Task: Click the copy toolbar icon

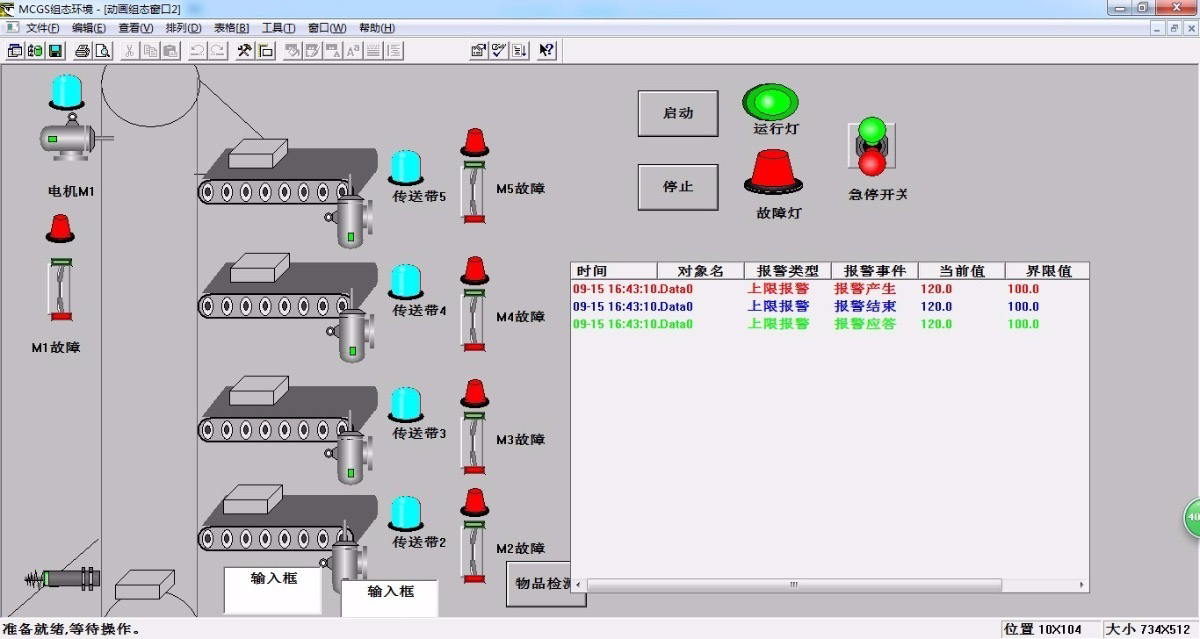Action: pyautogui.click(x=150, y=51)
